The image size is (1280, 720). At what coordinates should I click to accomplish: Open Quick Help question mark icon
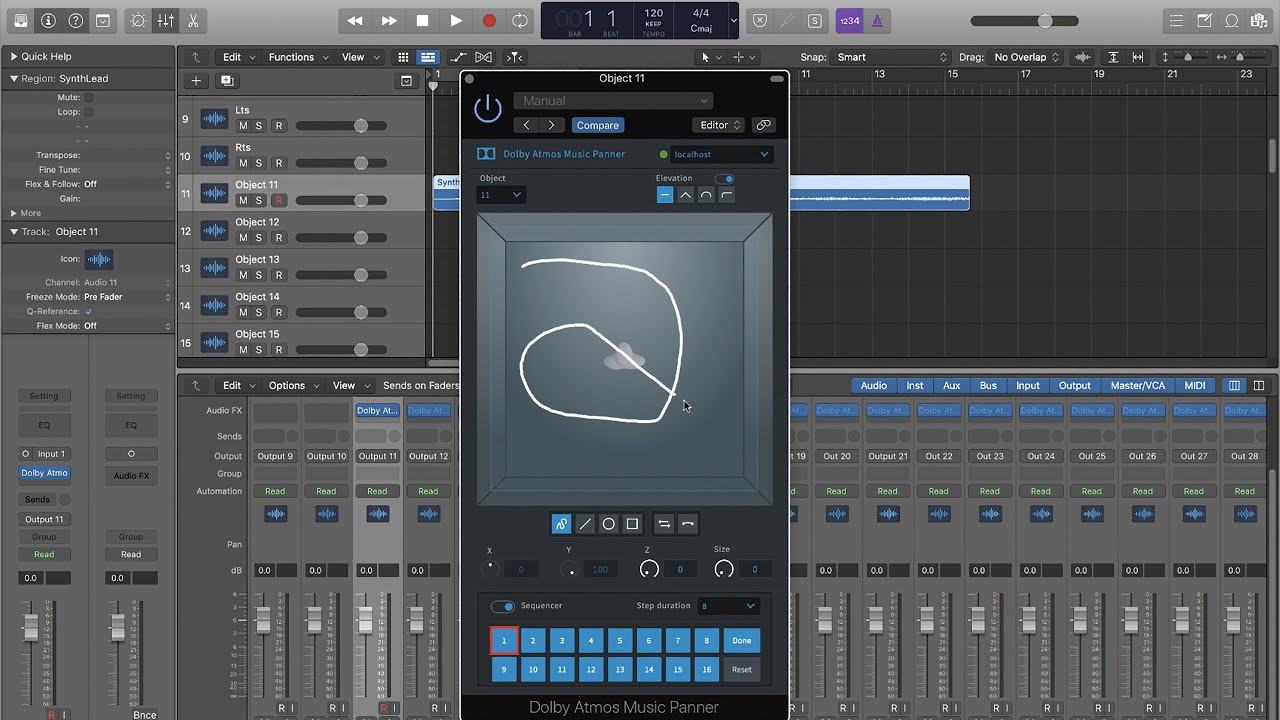(x=76, y=20)
